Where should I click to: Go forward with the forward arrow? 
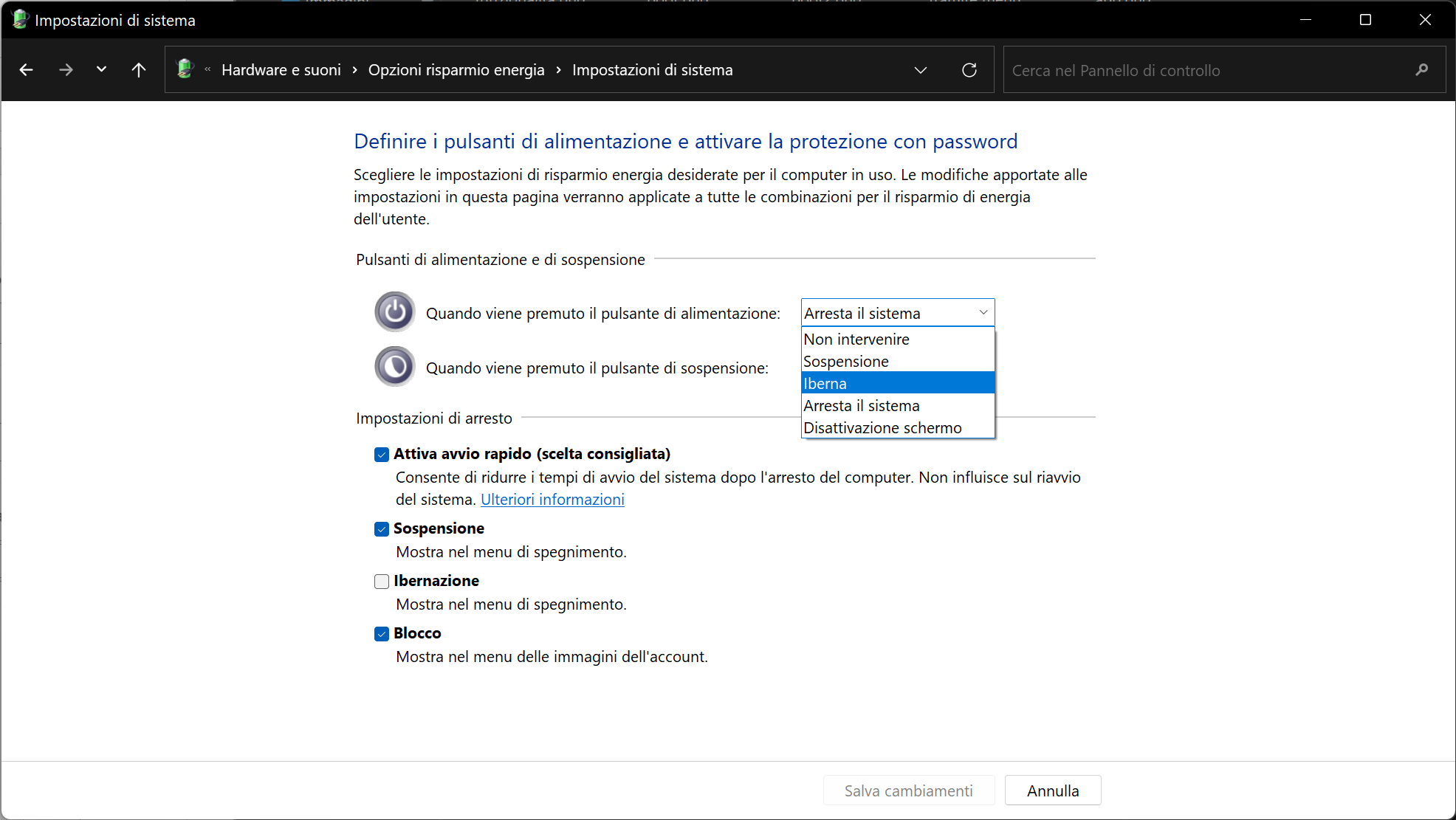pos(66,70)
